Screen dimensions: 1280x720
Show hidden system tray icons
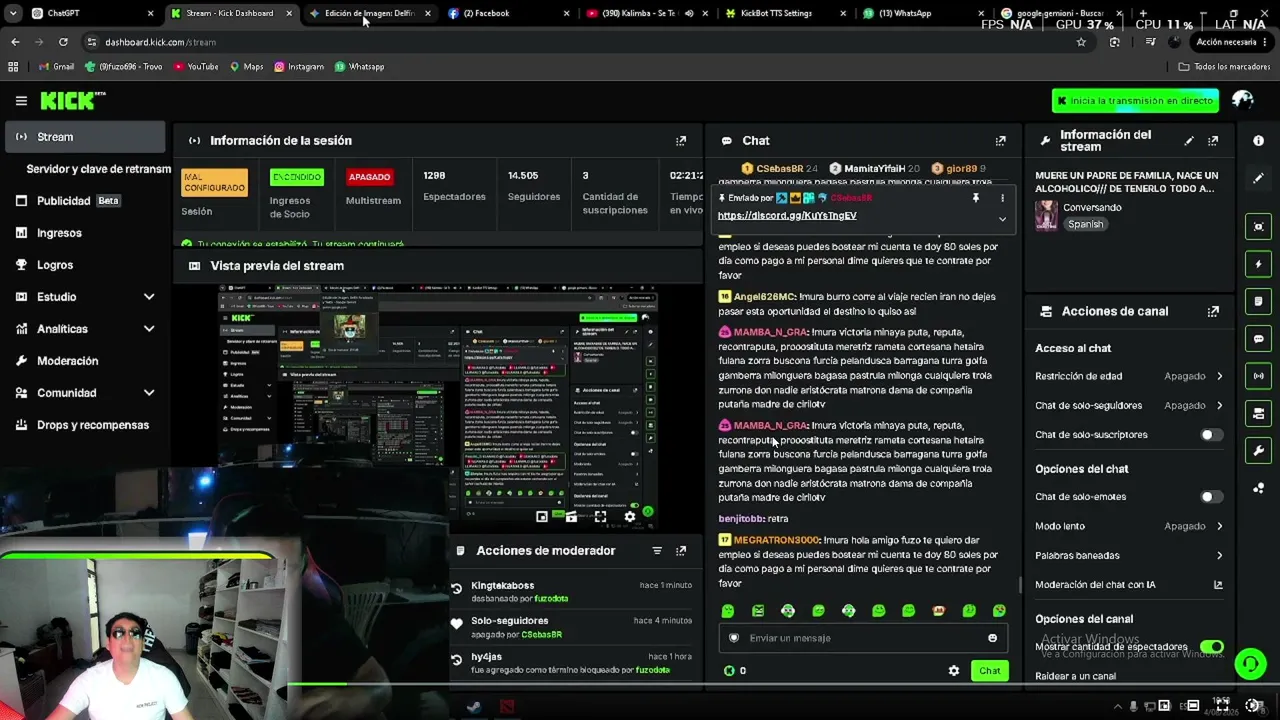tap(1119, 707)
